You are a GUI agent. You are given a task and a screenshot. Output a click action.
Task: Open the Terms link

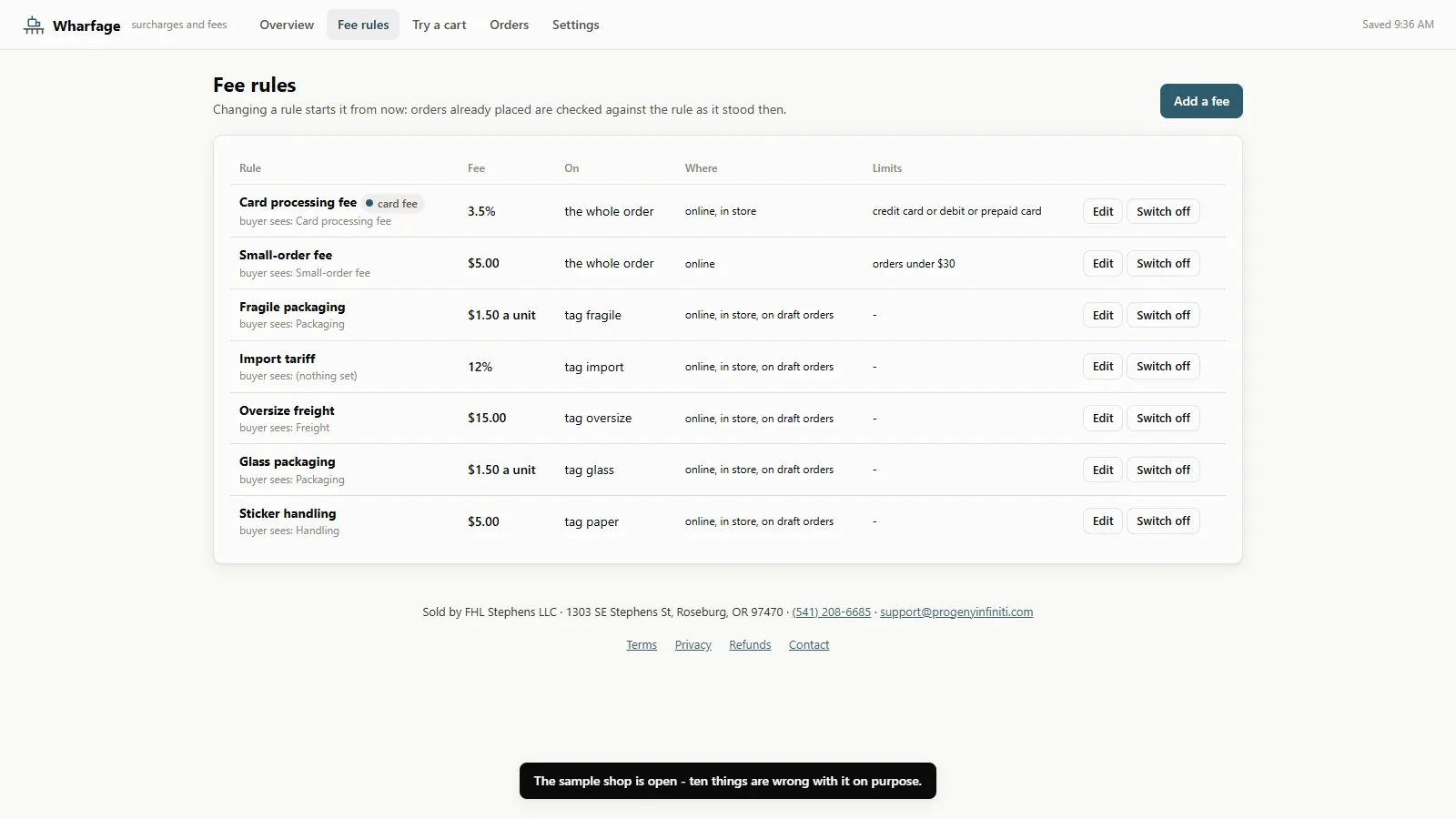coord(642,644)
